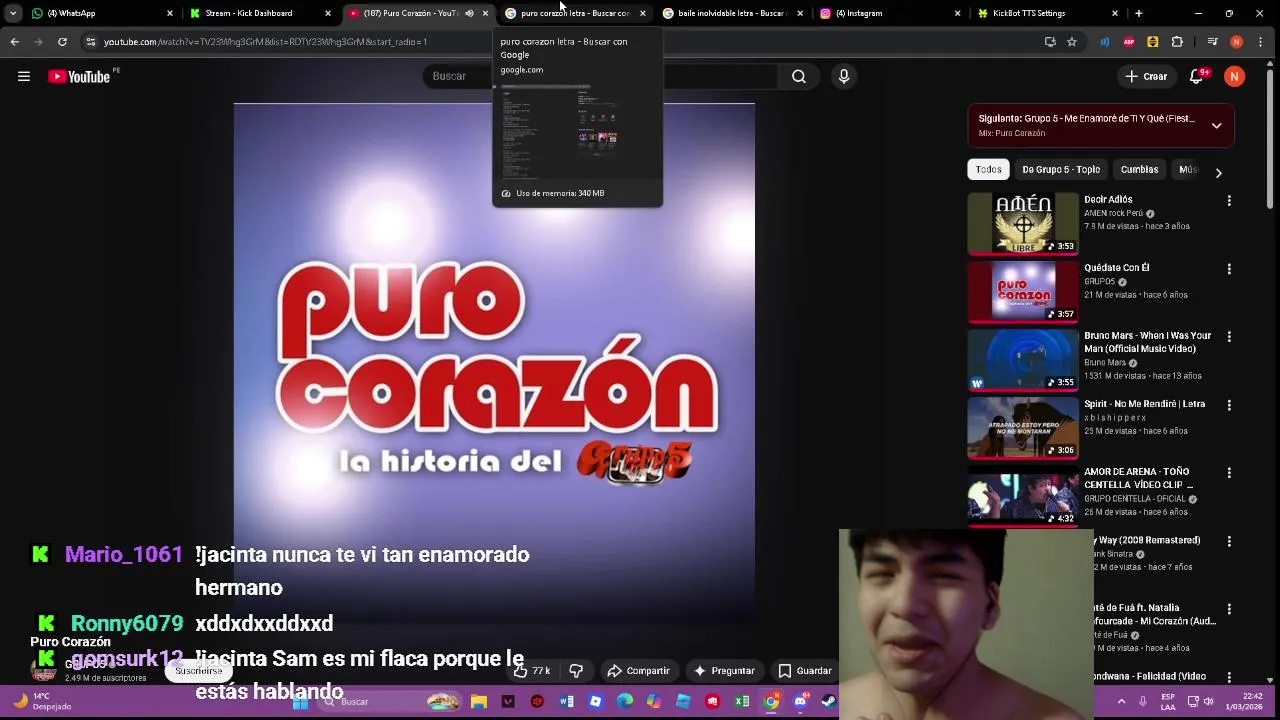Click the Suscribirse button
1280x720 pixels.
199,671
